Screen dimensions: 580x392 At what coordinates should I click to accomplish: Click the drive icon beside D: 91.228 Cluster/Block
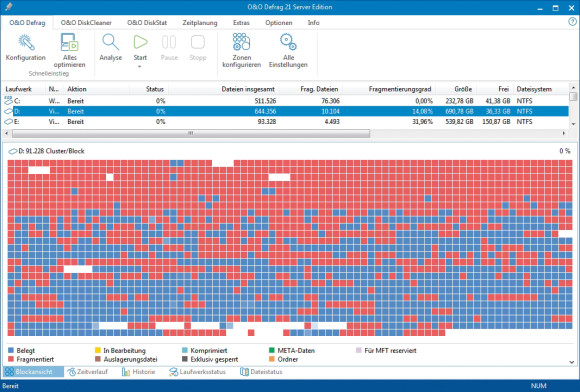(13, 151)
